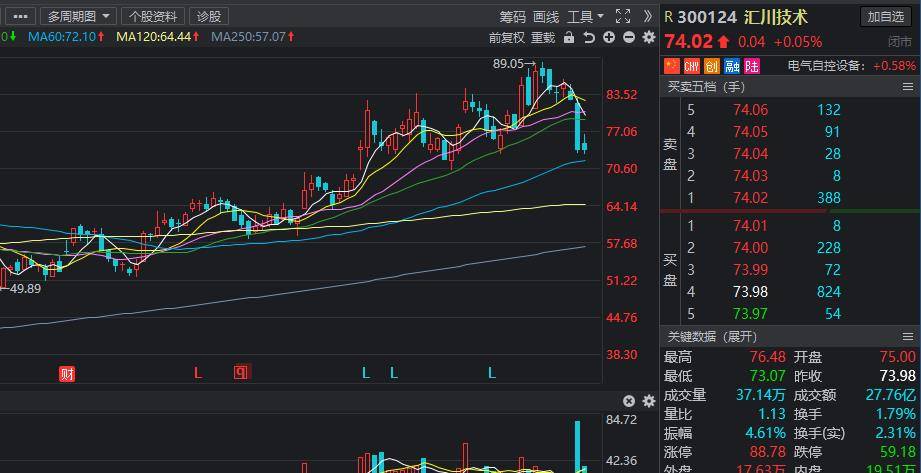Close the volume indicator sub-panel

click(x=629, y=401)
